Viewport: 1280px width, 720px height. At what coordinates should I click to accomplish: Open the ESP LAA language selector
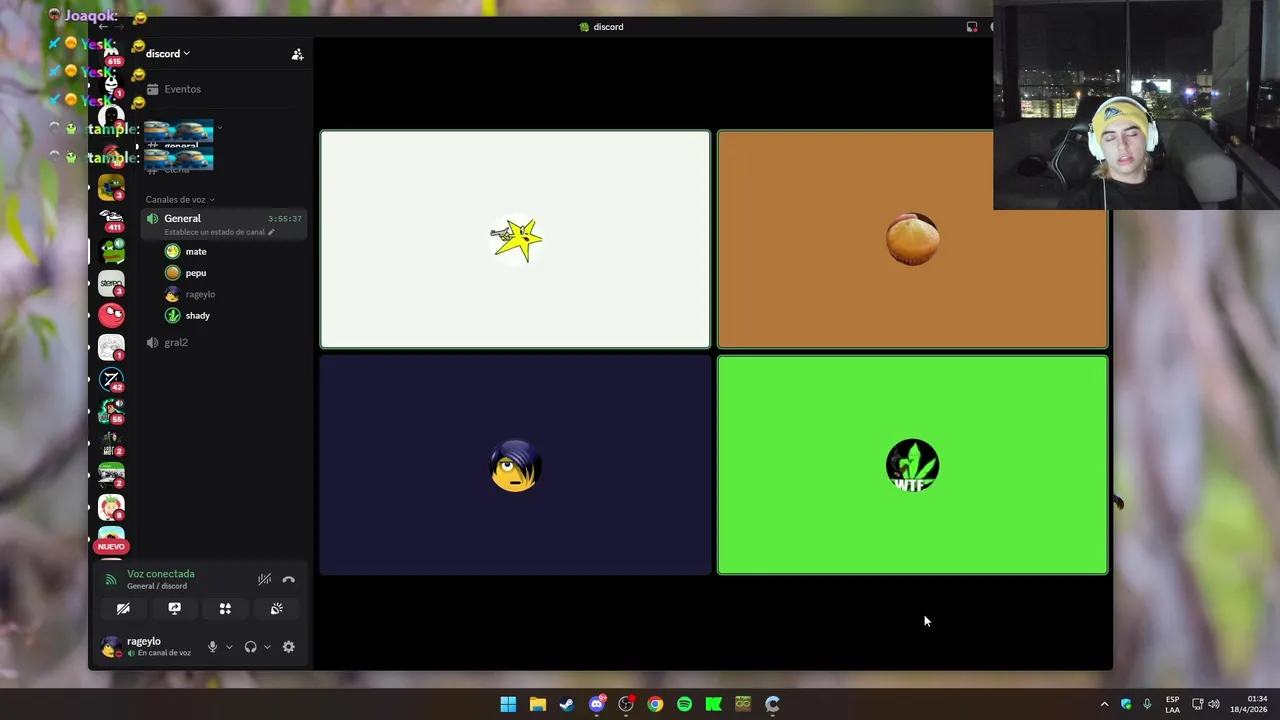coord(1172,704)
